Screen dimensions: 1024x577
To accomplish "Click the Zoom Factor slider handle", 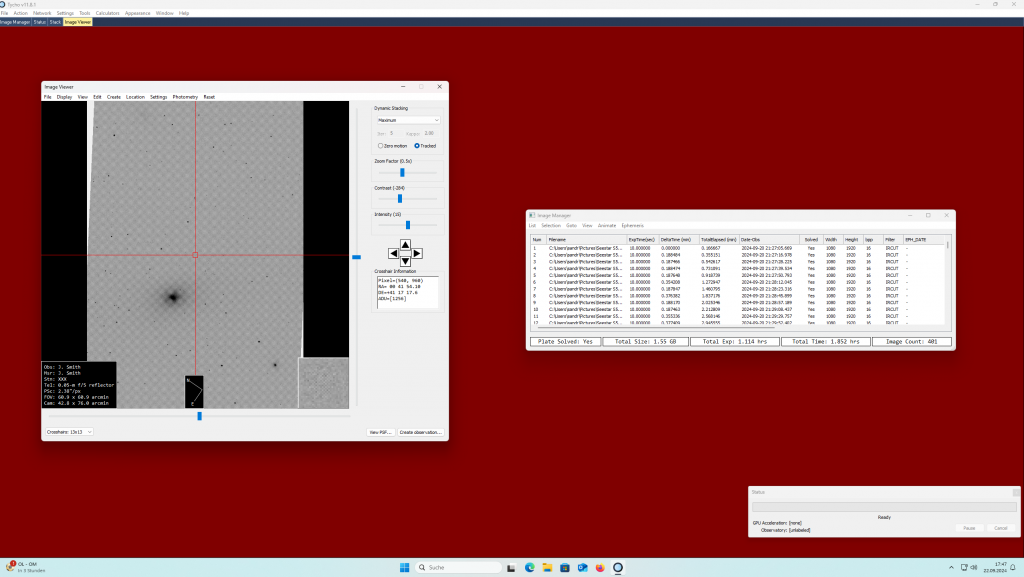I will [x=402, y=172].
